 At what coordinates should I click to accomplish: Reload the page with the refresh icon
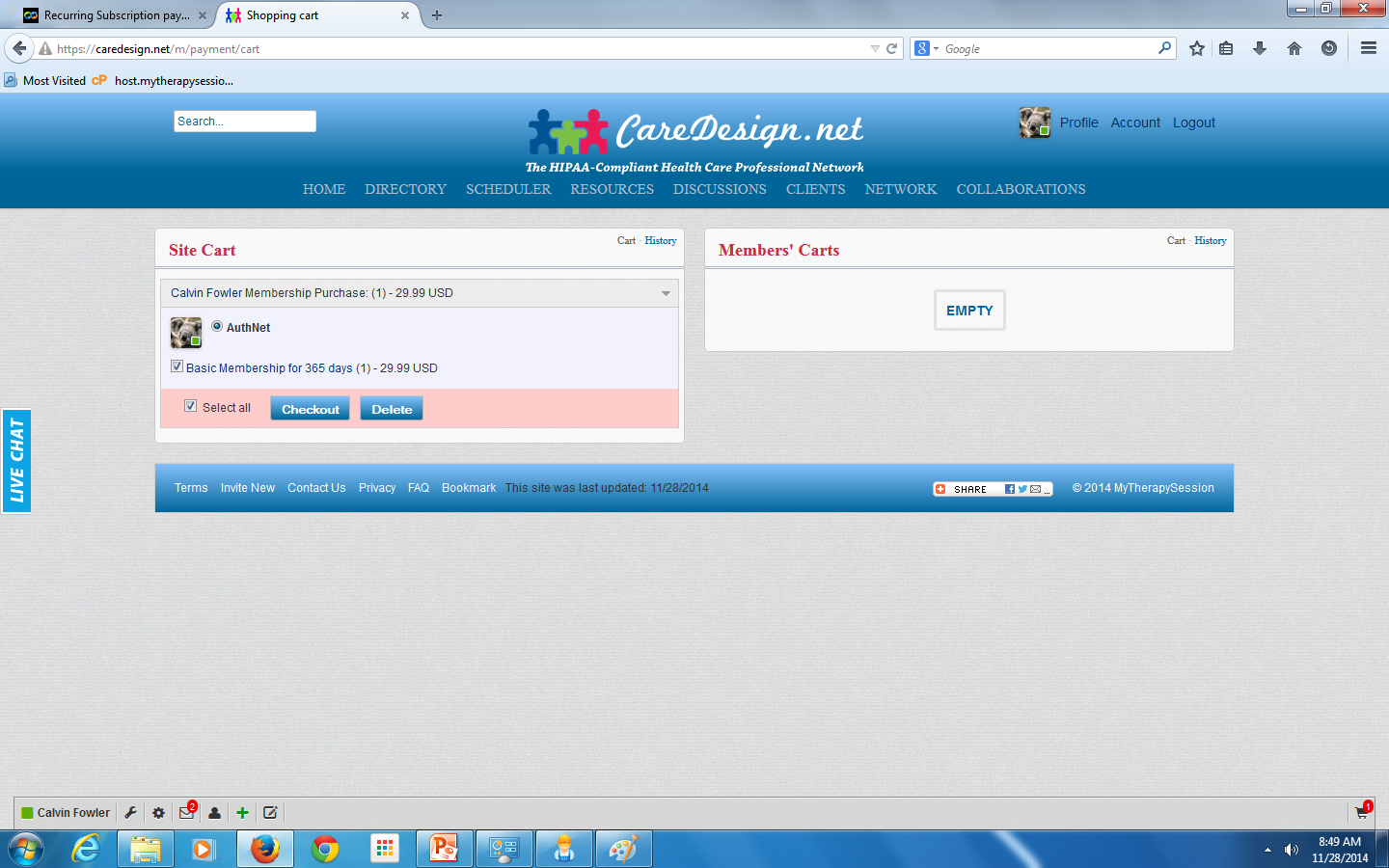892,48
